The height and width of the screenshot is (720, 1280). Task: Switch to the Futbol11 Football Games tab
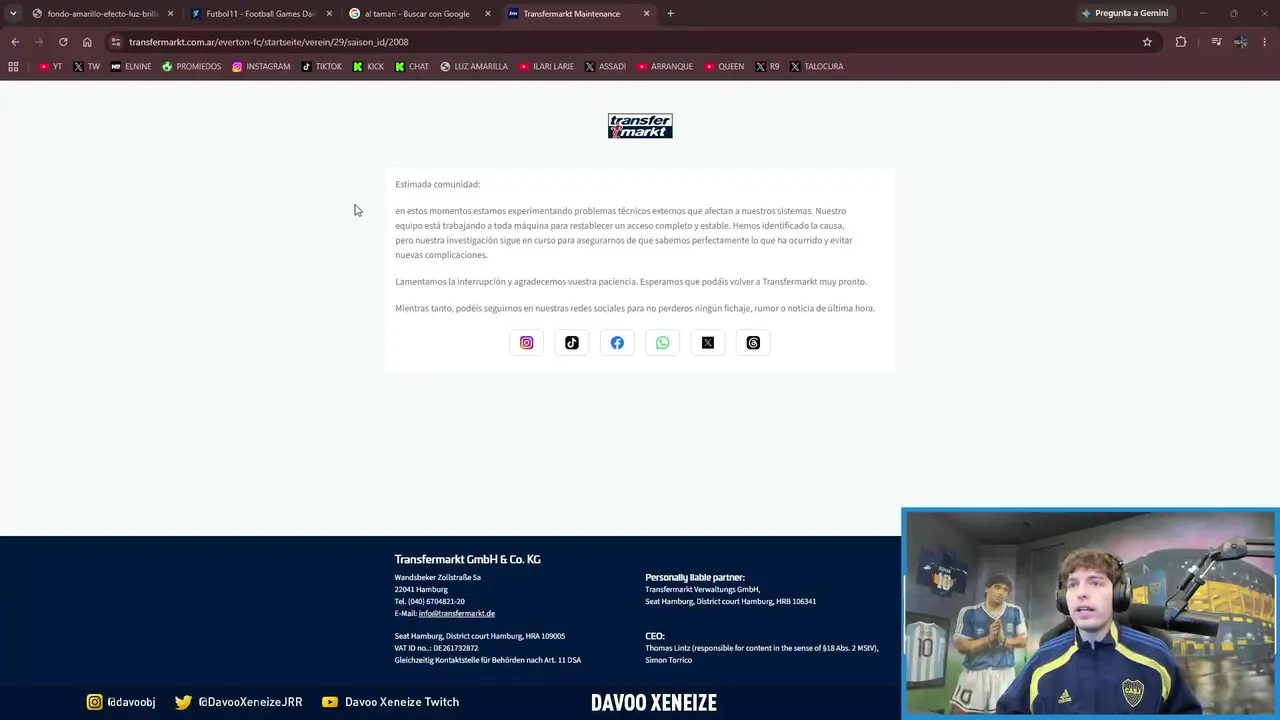click(x=260, y=14)
